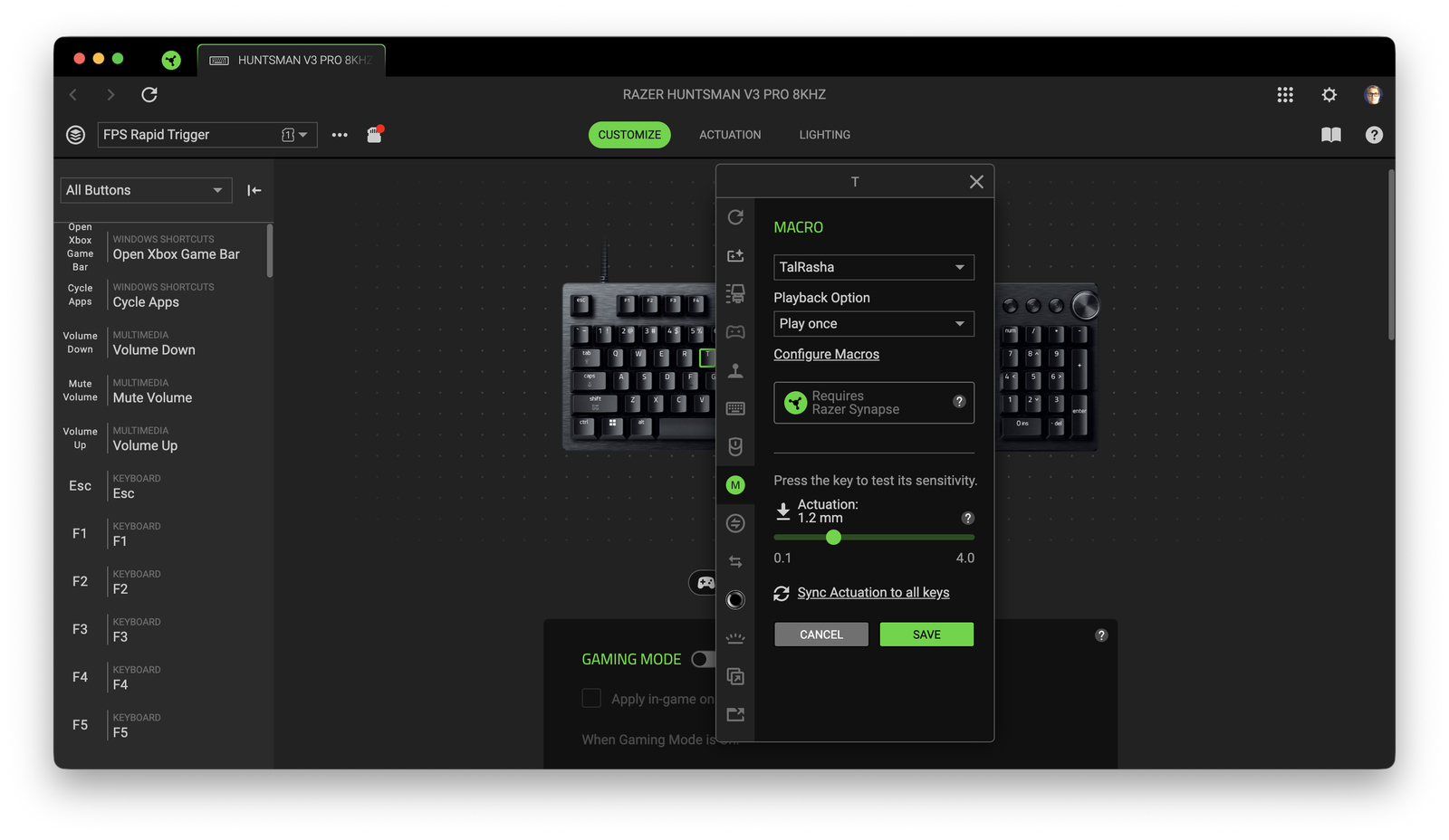The height and width of the screenshot is (840, 1449).
Task: Choose the controller function icon in popup sidebar
Action: click(x=735, y=332)
